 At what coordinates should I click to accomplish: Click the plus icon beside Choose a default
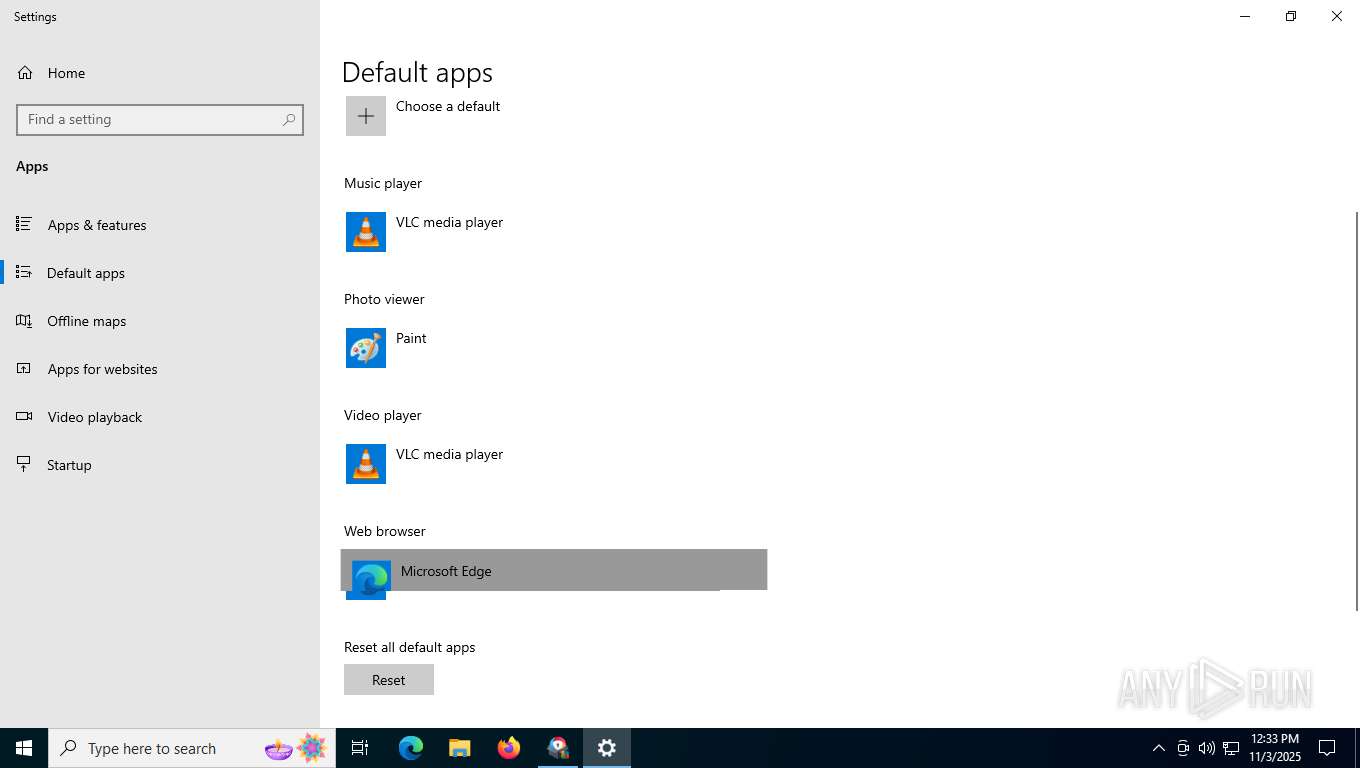(366, 116)
